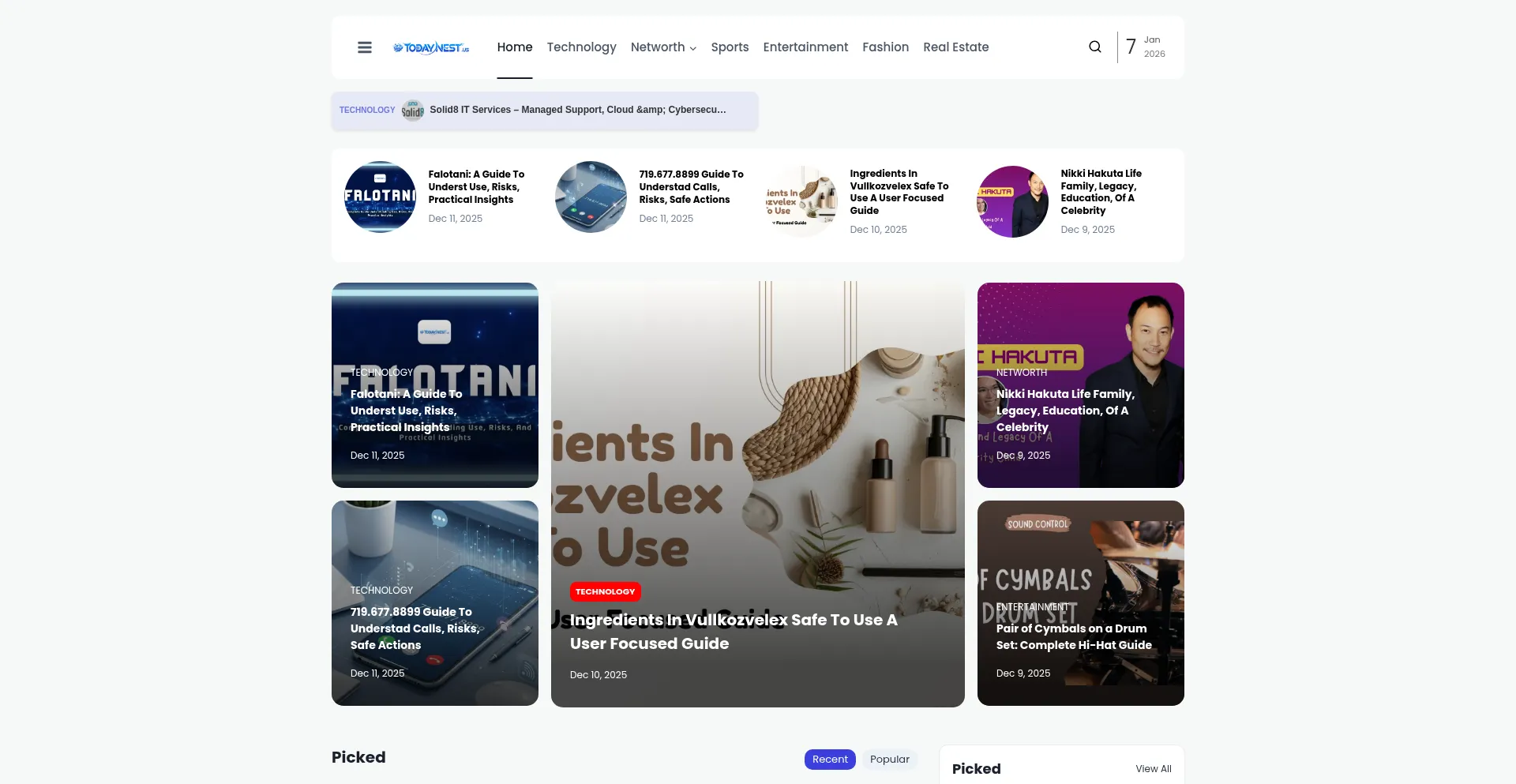Click the TodayNest site logo
This screenshot has width=1516, height=784.
point(431,47)
